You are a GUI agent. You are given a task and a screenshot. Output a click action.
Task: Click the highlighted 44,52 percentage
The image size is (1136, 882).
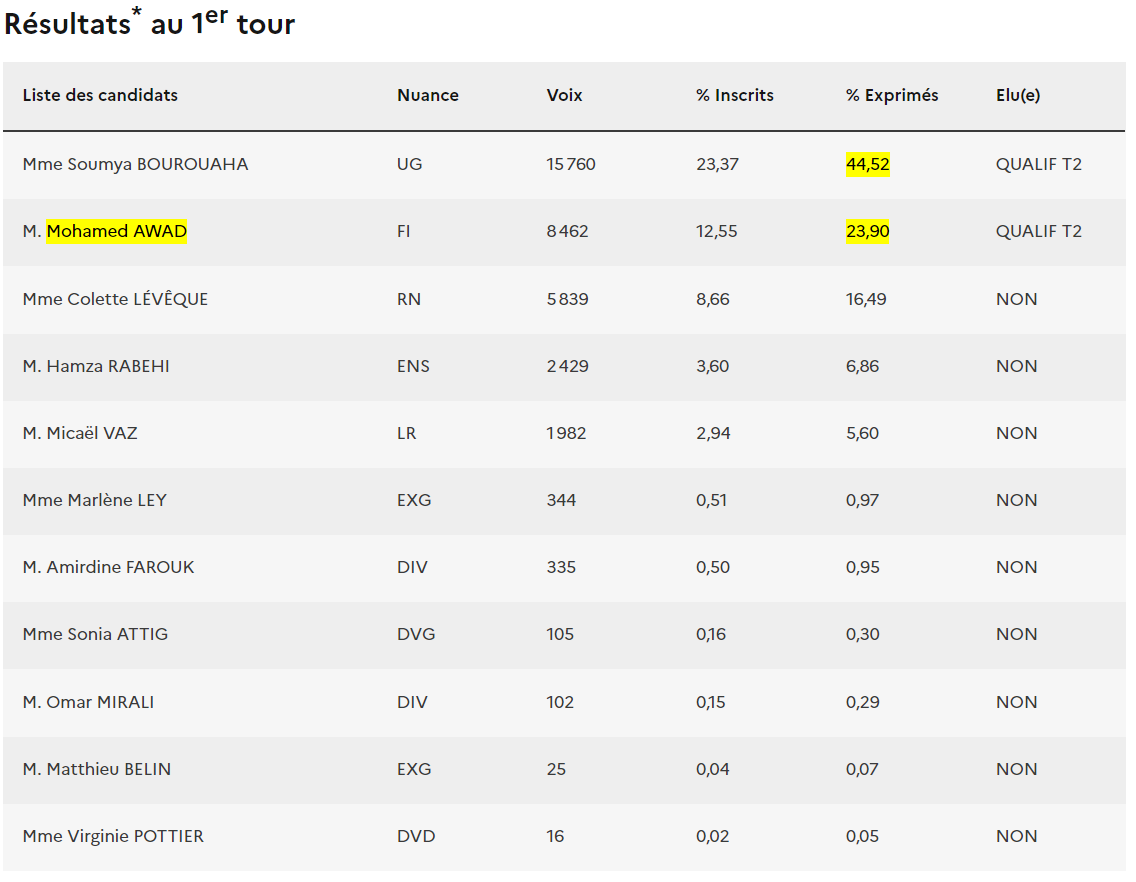(x=867, y=165)
